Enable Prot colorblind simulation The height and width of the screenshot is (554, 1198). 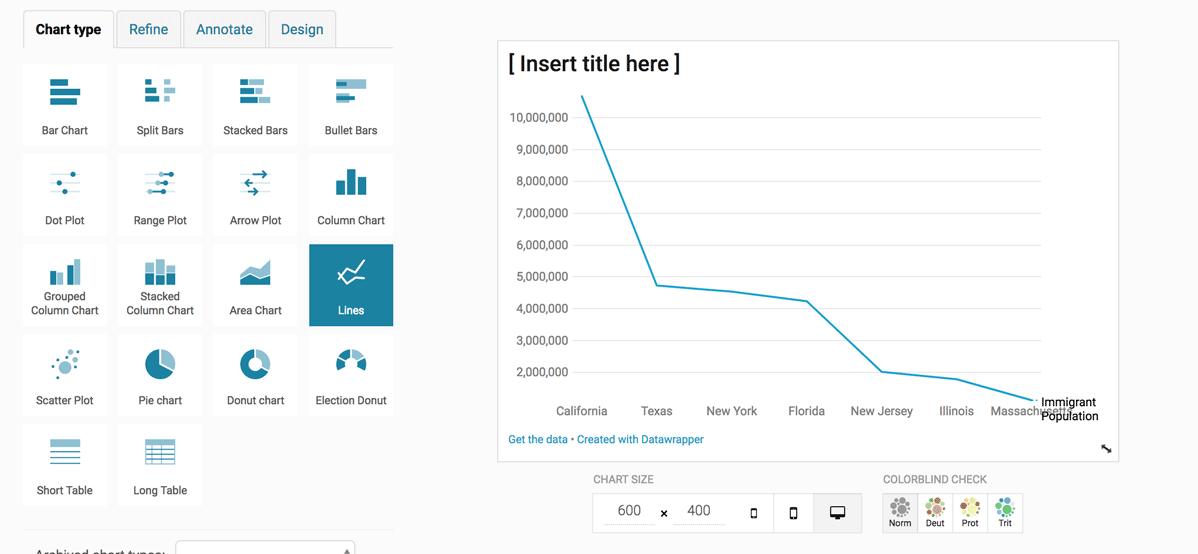970,513
